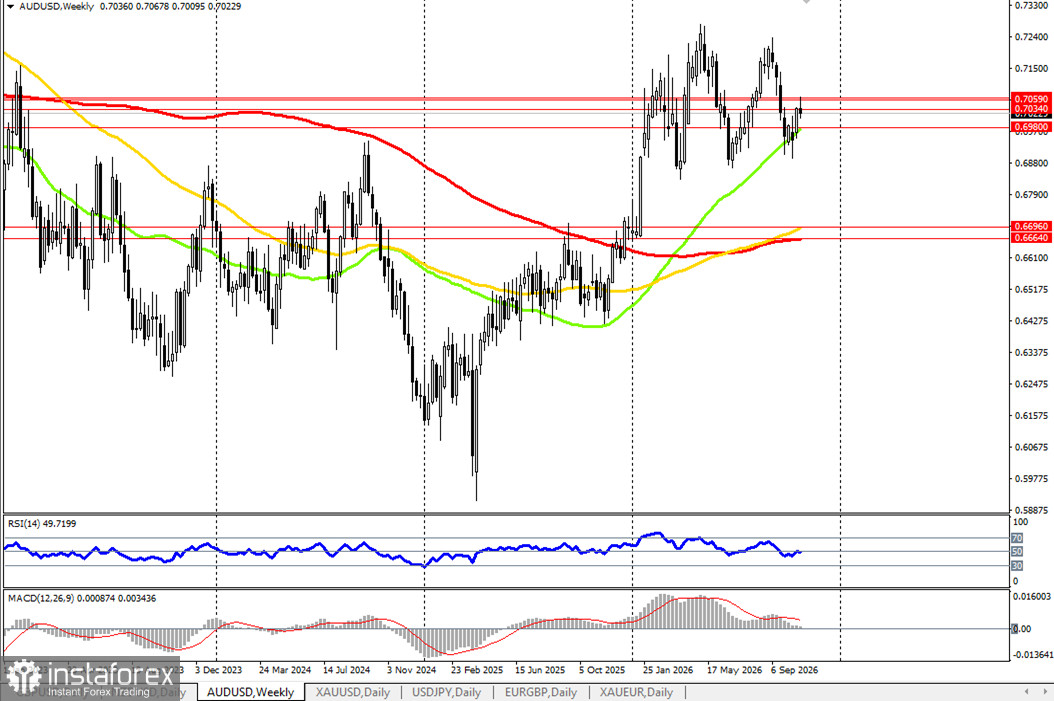Click the 24 Mar 2024 date label

coord(285,670)
